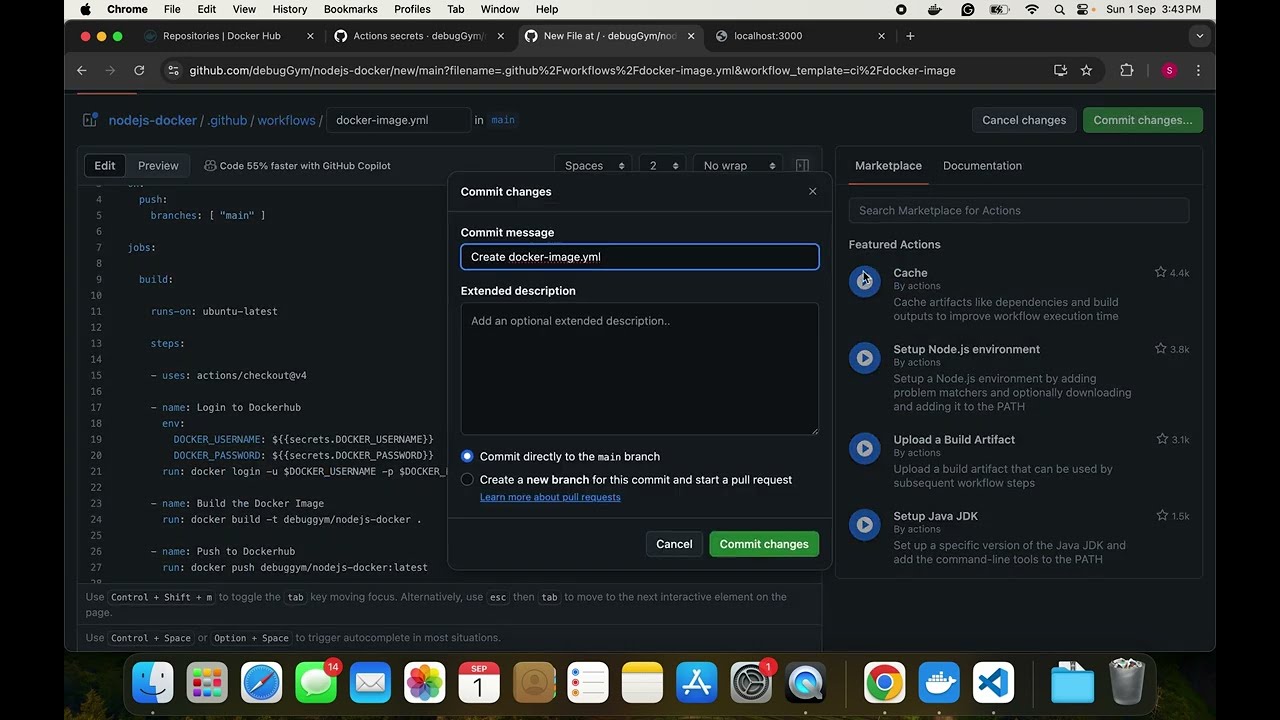Star the Upload a Build Artifact action

click(1160, 439)
